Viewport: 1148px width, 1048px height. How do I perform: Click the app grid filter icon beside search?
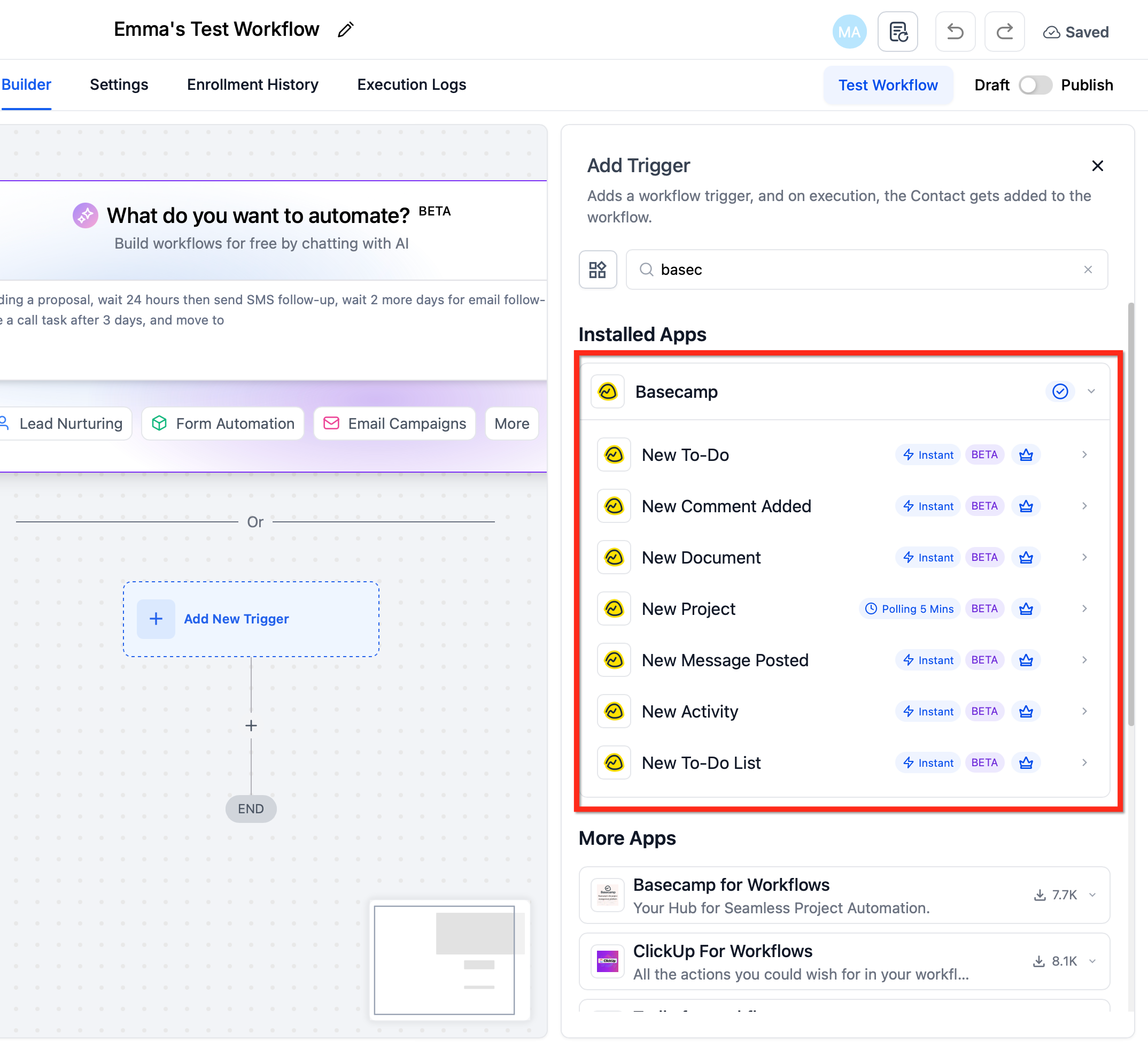[x=598, y=269]
